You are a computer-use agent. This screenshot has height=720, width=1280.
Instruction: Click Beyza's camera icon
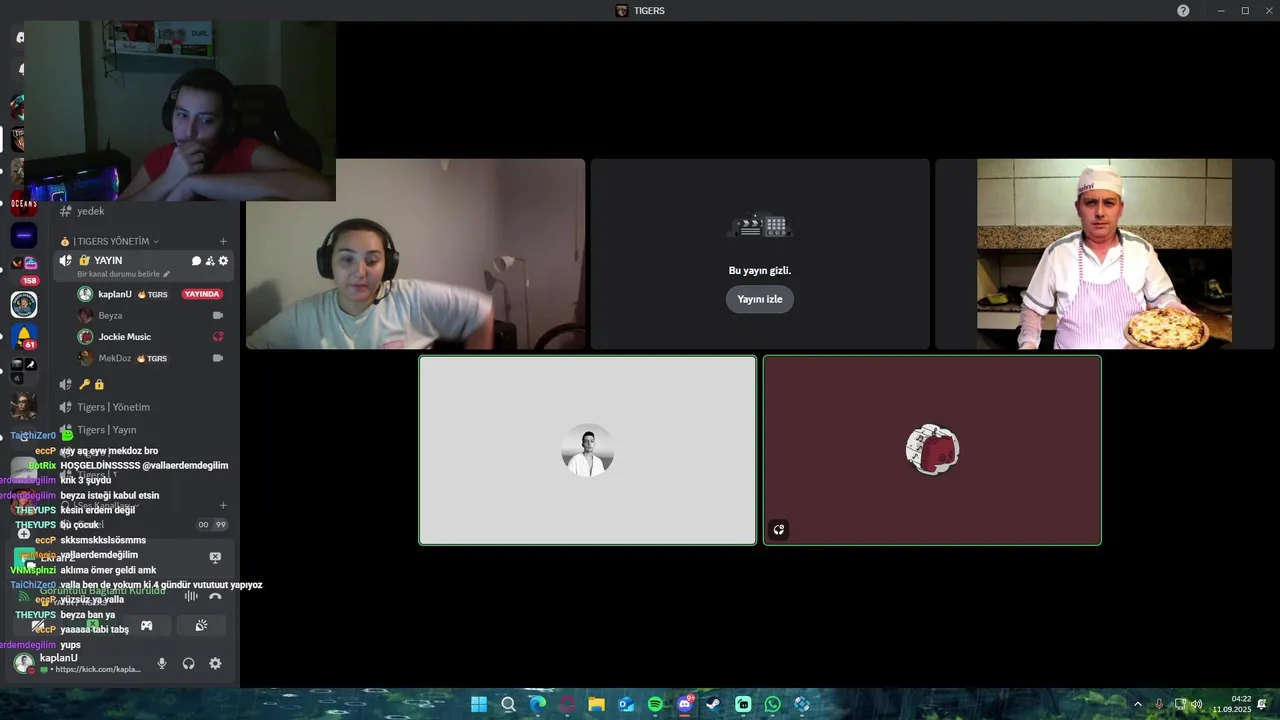coord(217,315)
